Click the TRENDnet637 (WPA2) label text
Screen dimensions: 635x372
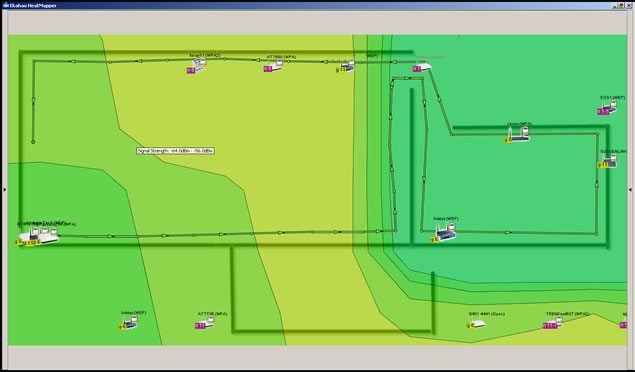pos(568,314)
